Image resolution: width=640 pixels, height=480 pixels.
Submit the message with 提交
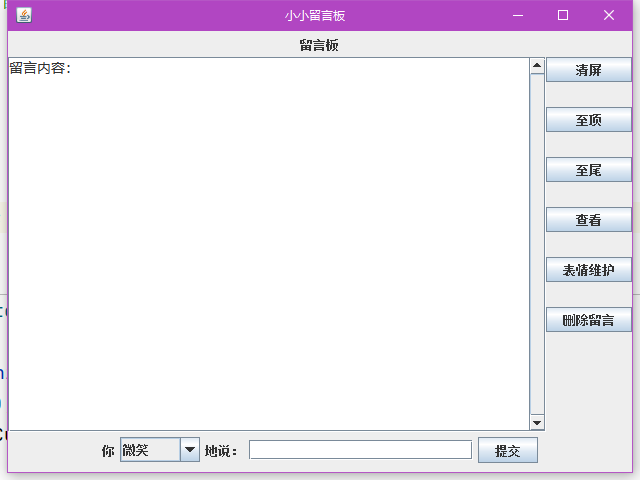[x=508, y=451]
